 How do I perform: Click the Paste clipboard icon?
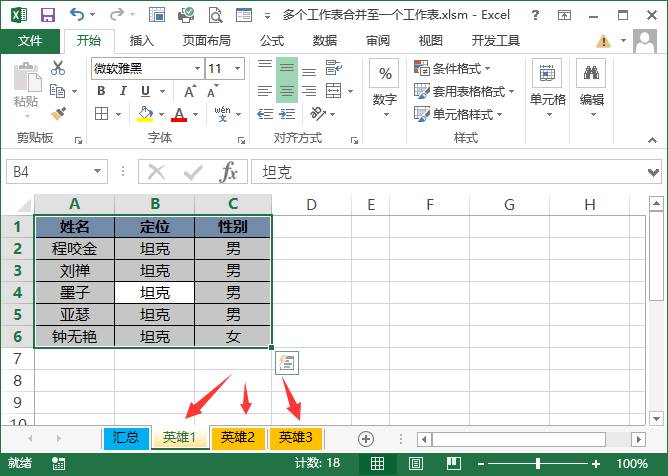click(27, 78)
